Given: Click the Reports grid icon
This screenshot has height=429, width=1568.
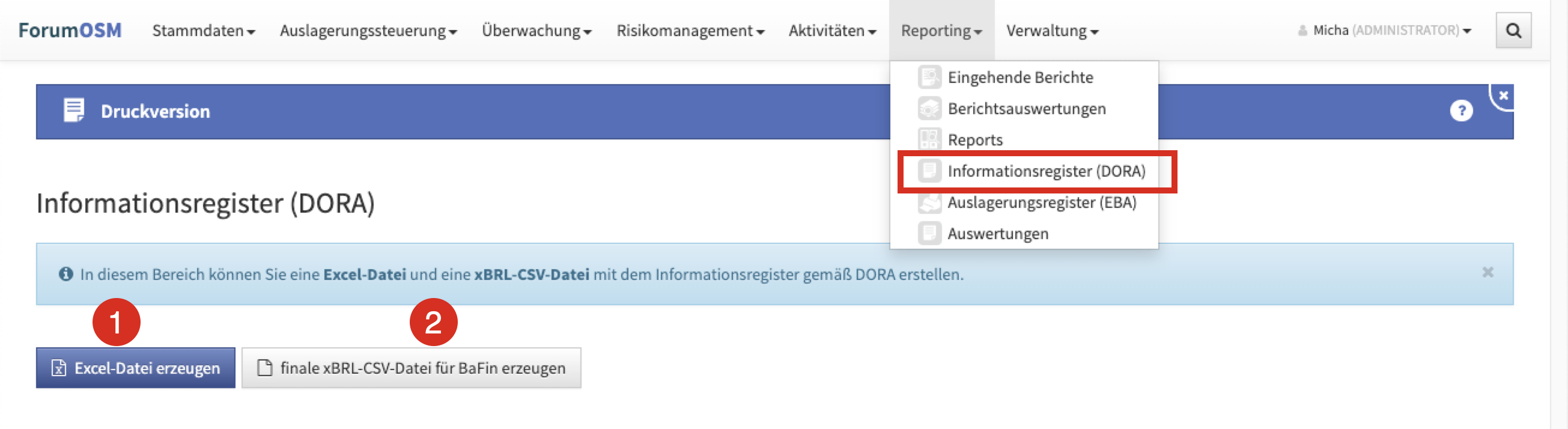Looking at the screenshot, I should pyautogui.click(x=929, y=140).
